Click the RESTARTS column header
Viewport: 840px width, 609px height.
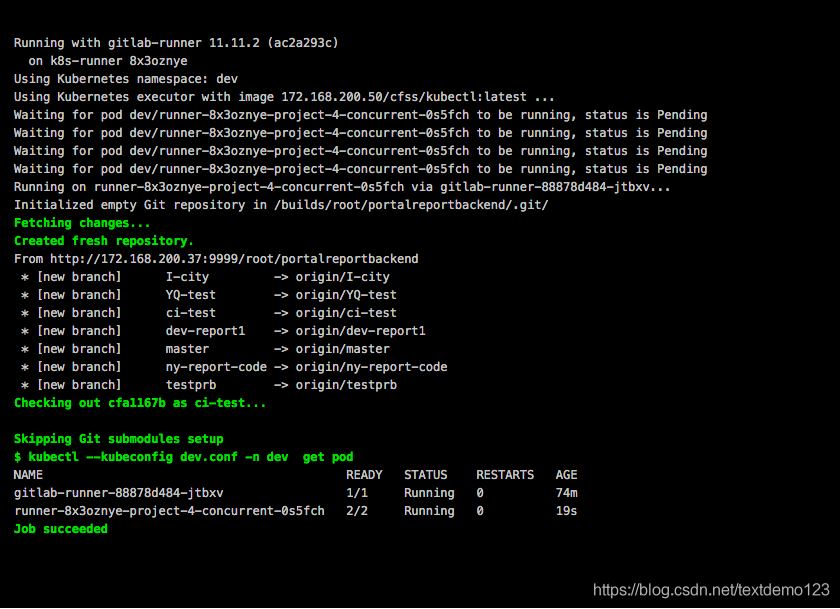[505, 475]
